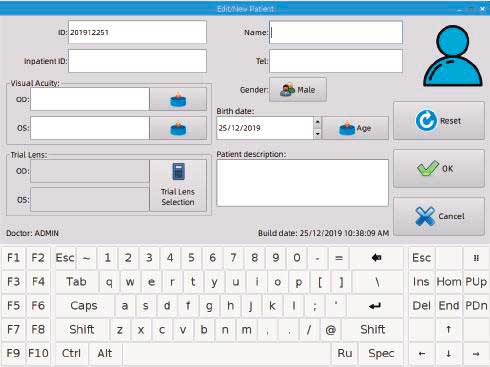Tap the PDn key
This screenshot has width=490, height=367.
coord(476,306)
